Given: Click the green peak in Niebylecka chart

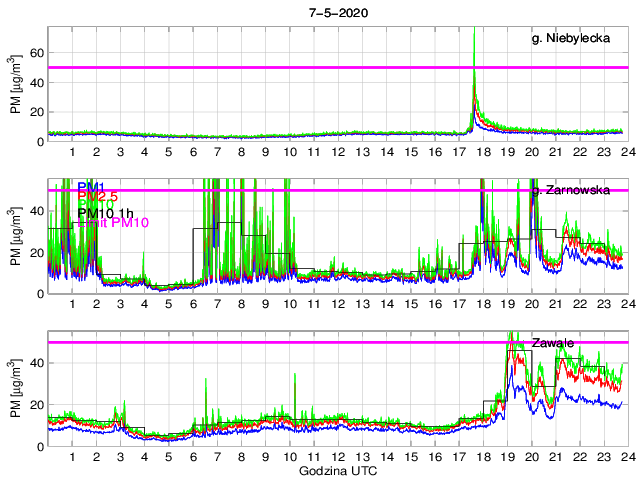Looking at the screenshot, I should click(474, 40).
